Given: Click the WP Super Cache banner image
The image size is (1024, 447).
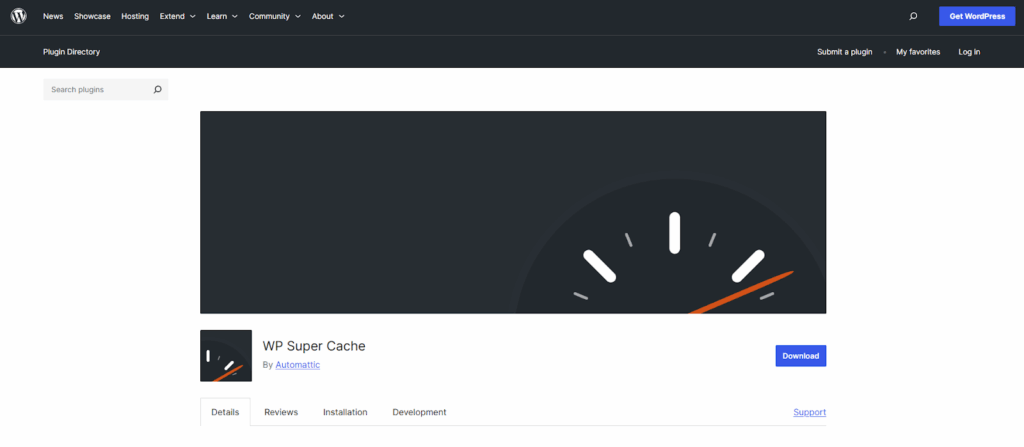Looking at the screenshot, I should tap(513, 212).
